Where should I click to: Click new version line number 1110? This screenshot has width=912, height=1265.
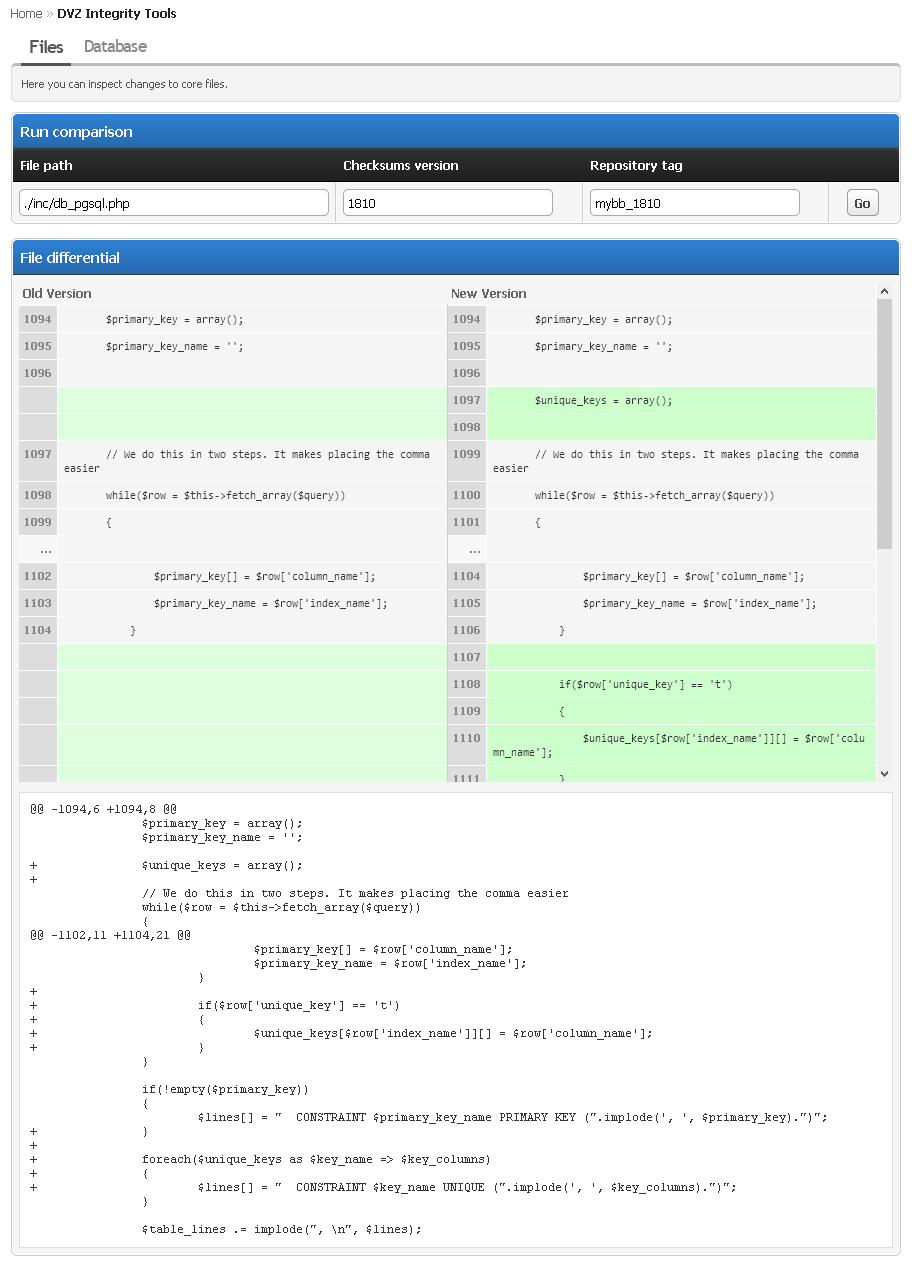[x=466, y=738]
